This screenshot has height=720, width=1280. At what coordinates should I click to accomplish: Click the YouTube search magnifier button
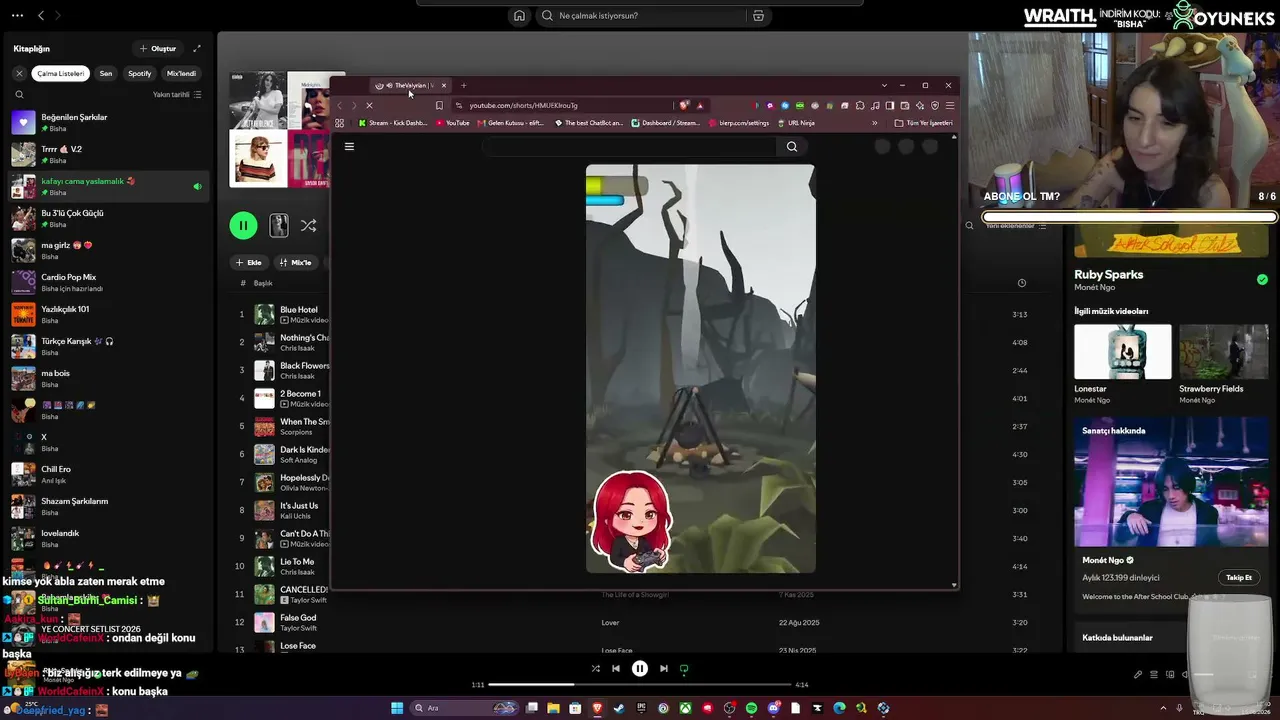pos(792,146)
